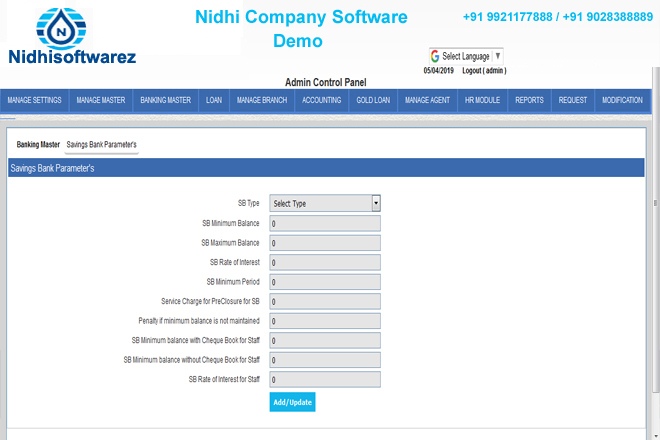Open the Accounting menu
660x440 pixels.
322,100
